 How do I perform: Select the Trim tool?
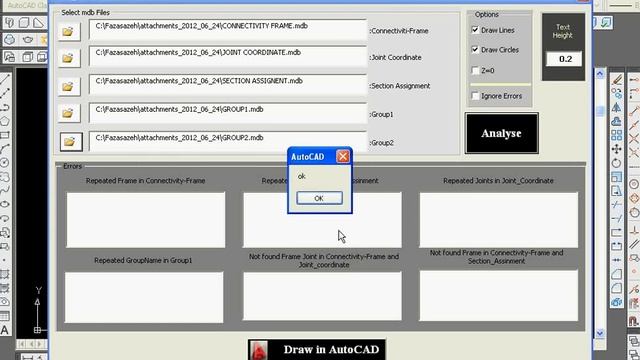pyautogui.click(x=617, y=204)
